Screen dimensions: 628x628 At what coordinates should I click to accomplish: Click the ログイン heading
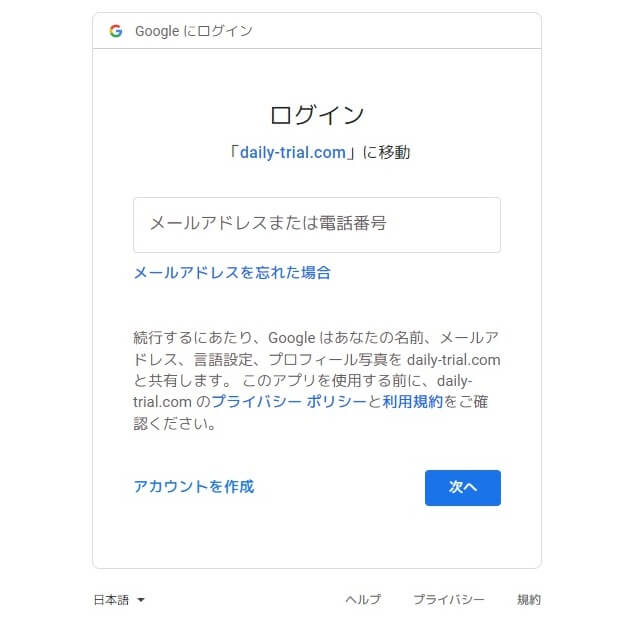(316, 115)
